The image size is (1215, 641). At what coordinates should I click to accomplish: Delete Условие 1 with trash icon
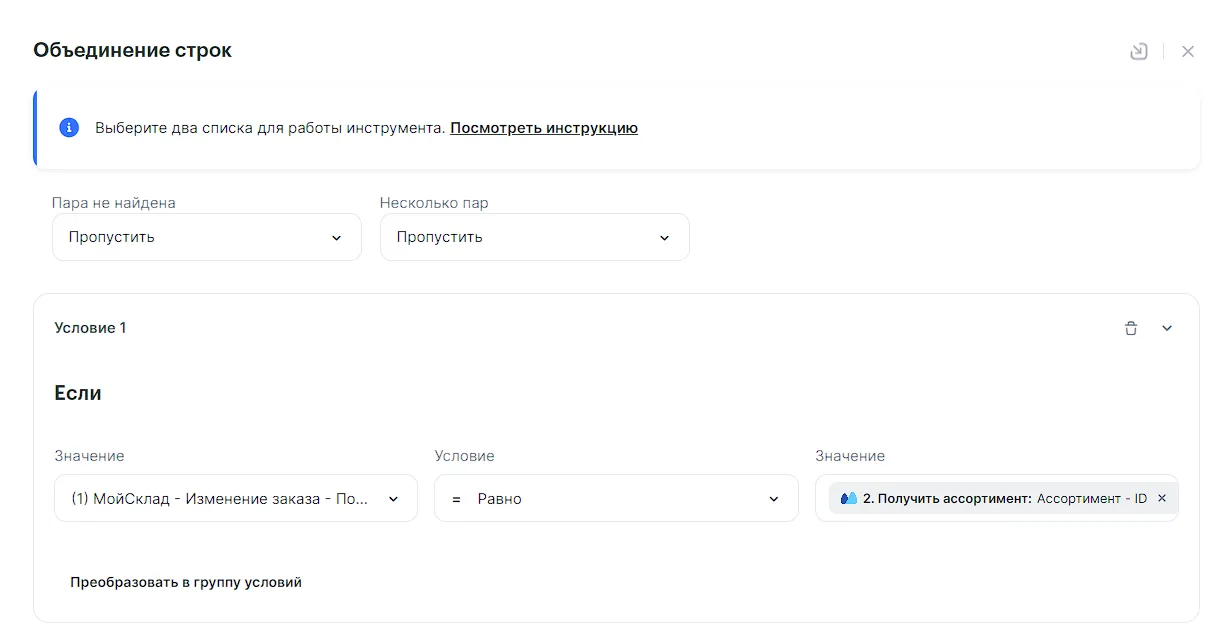point(1130,328)
